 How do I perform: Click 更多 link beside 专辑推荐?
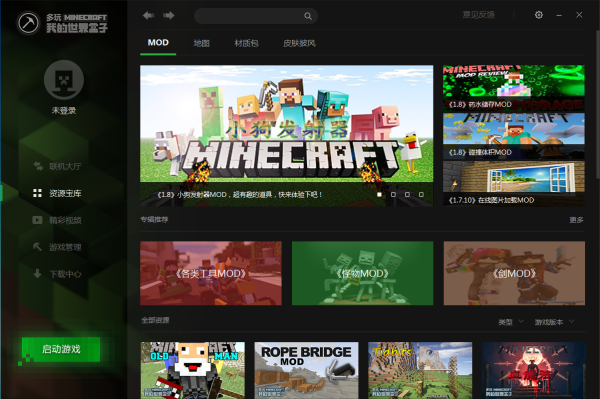(576, 220)
